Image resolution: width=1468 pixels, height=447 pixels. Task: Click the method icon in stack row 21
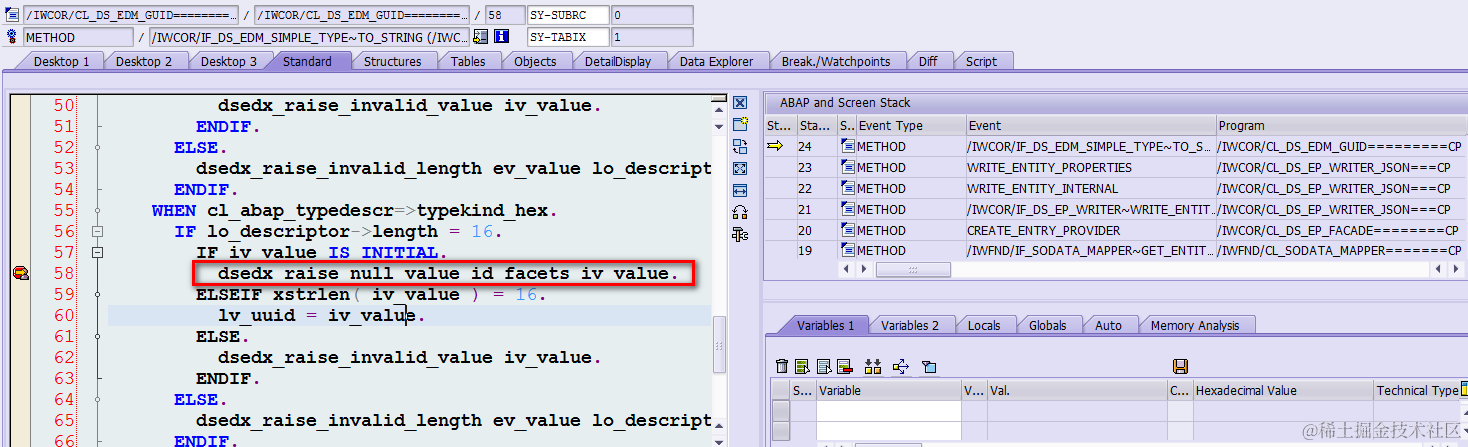click(847, 209)
